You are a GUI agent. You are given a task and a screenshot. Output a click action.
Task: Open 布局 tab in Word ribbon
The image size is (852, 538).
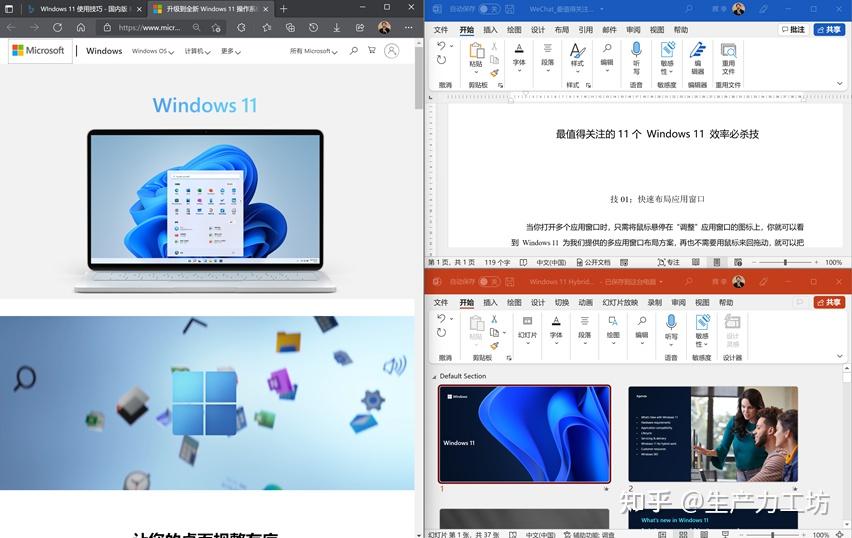click(562, 30)
